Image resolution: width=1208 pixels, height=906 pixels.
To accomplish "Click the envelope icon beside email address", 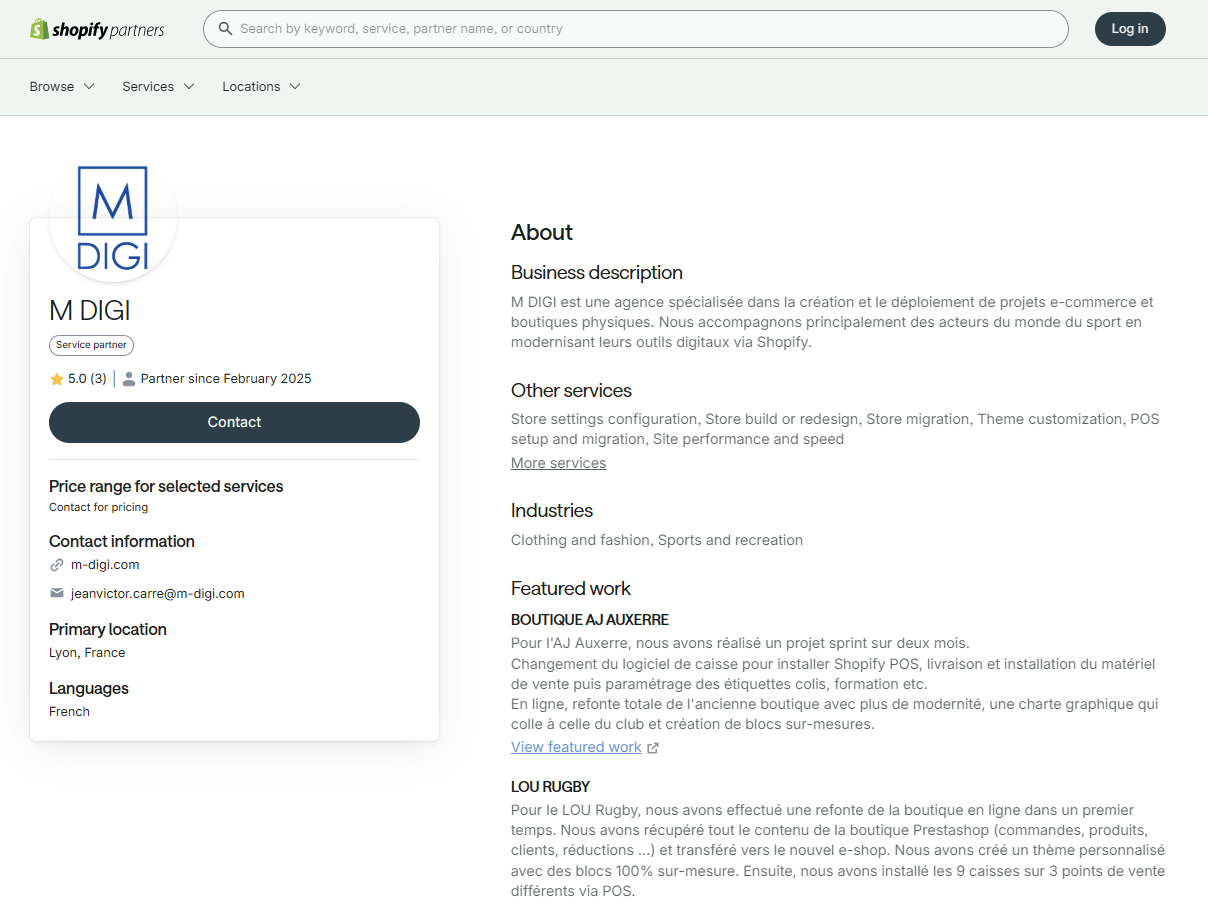I will [57, 593].
